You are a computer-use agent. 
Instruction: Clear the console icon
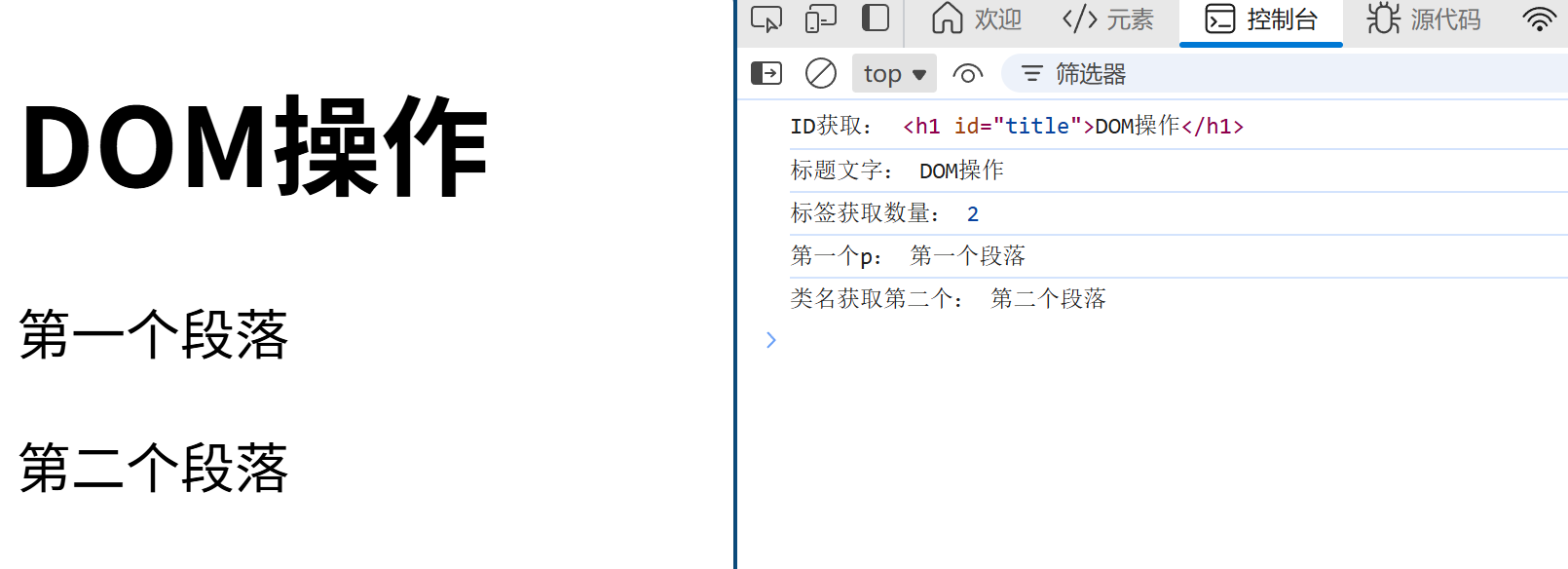pos(821,73)
